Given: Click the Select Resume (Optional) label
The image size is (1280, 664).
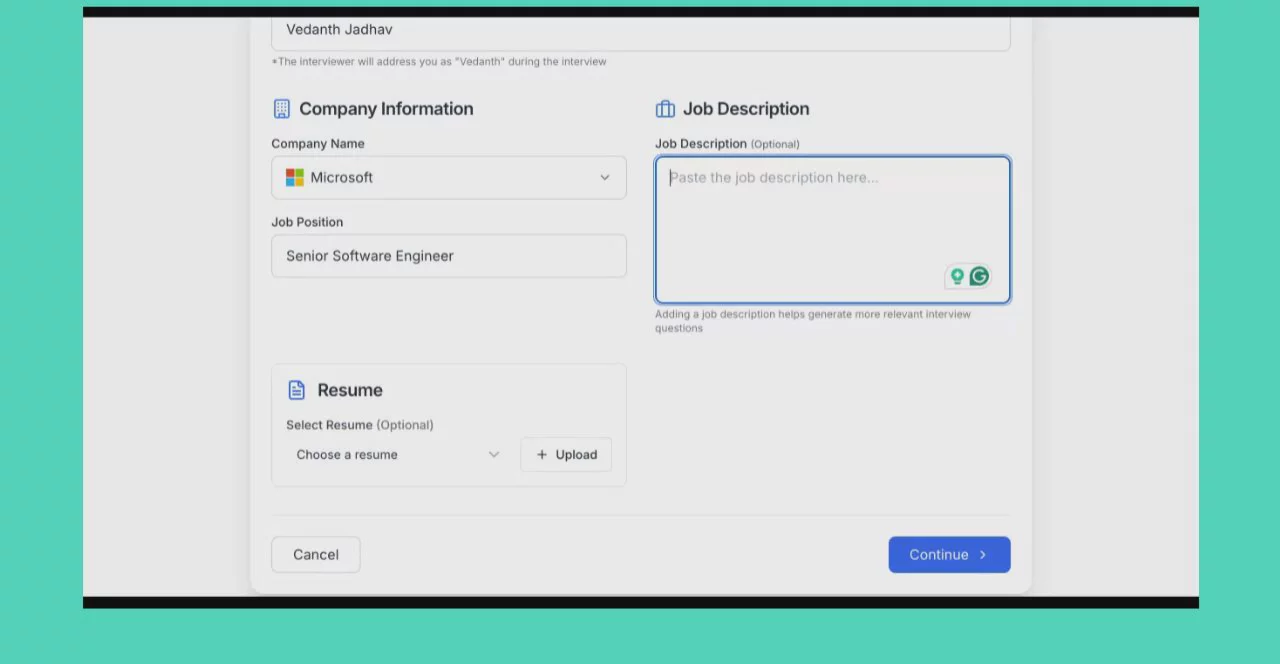Looking at the screenshot, I should [x=359, y=425].
